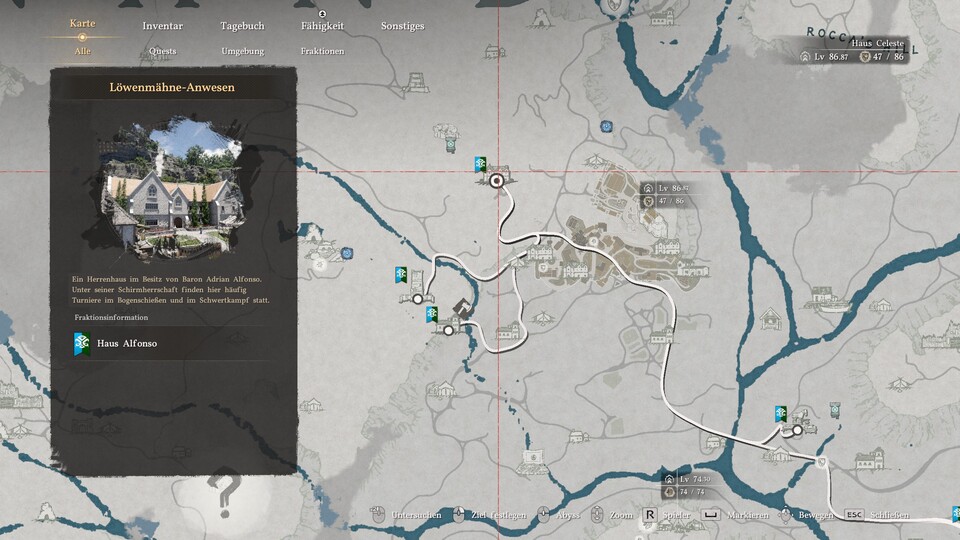Screen dimensions: 960x540
Task: Select the Alle map filter
Action: tap(82, 50)
